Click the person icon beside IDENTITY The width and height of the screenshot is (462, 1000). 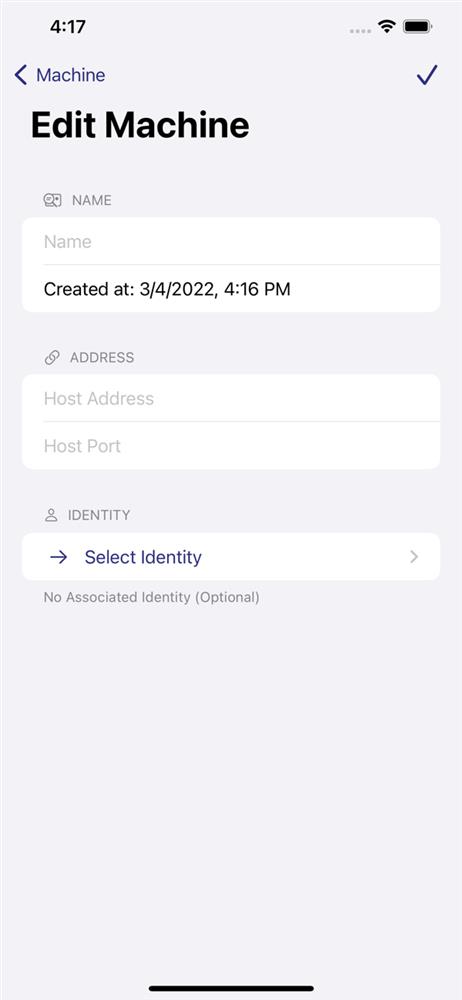pos(51,515)
